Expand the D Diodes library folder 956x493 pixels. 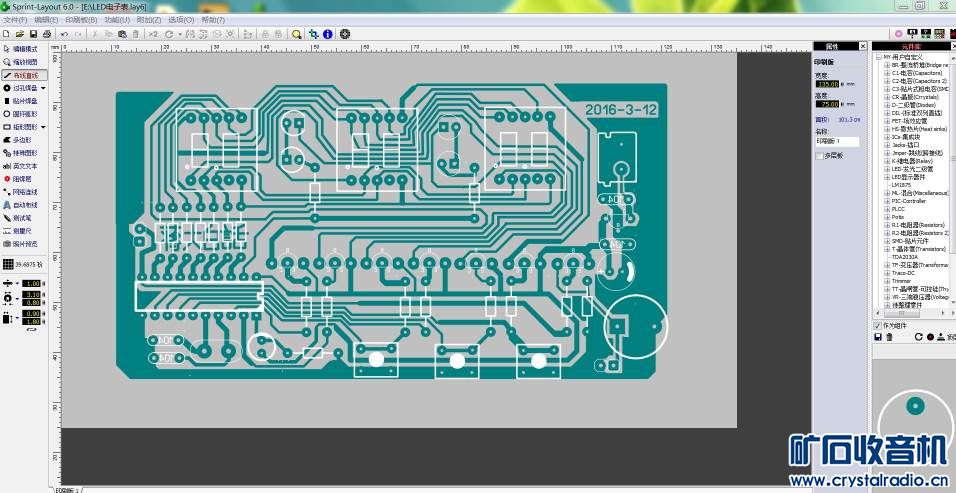coord(887,104)
